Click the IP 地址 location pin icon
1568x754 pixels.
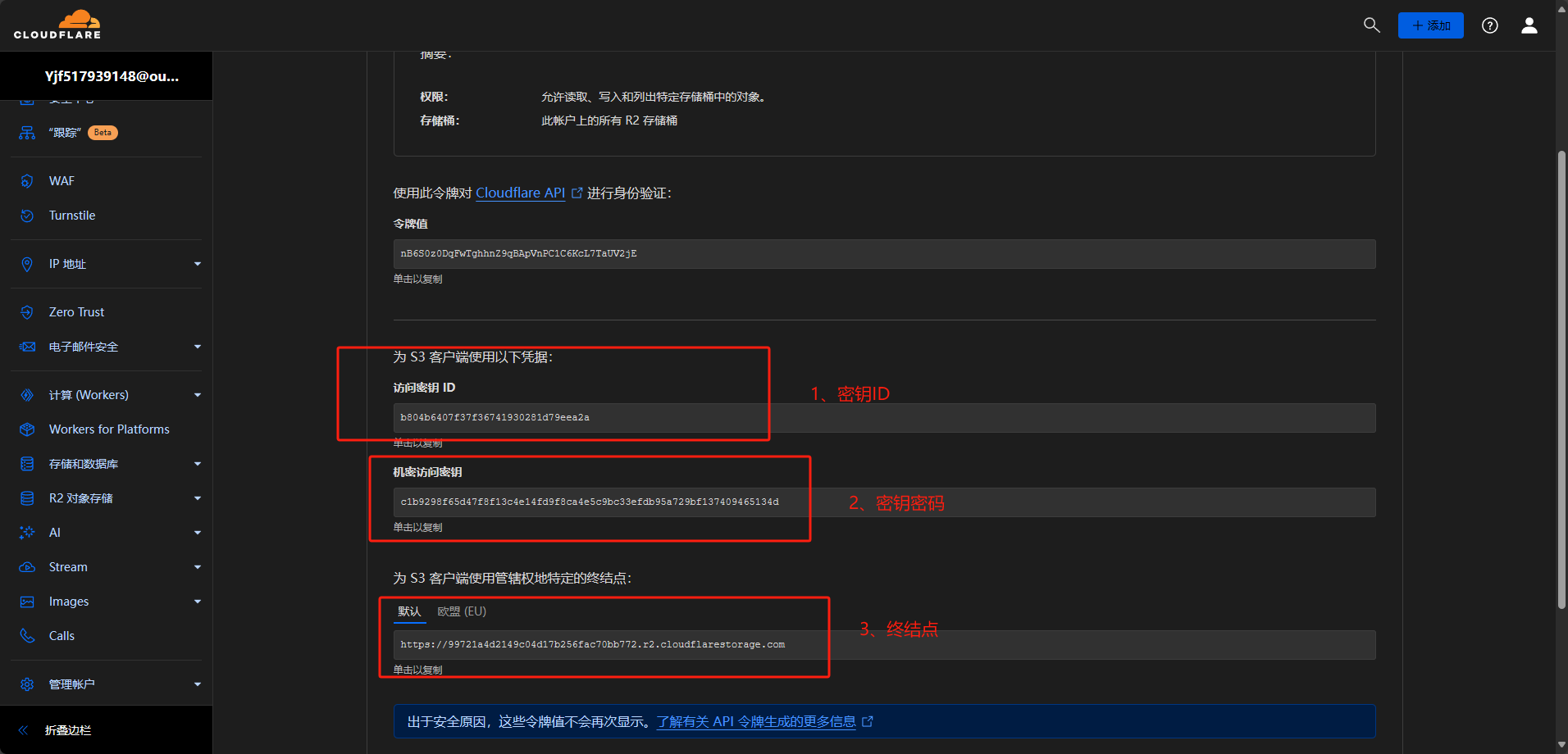27,264
